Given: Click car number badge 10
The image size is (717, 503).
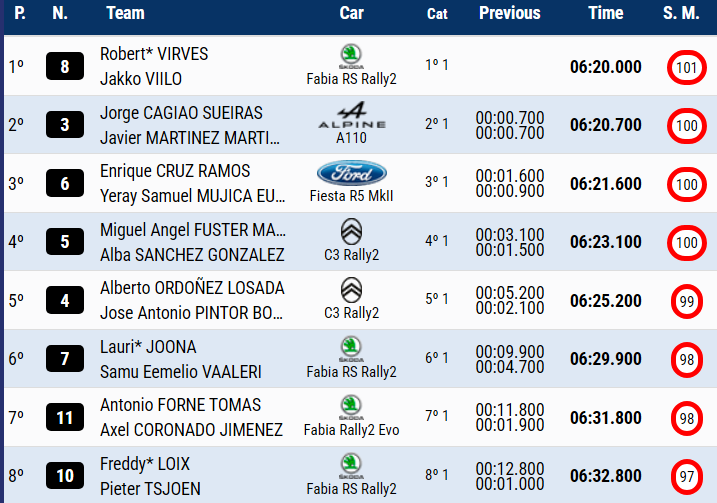Looking at the screenshot, I should [x=65, y=476].
